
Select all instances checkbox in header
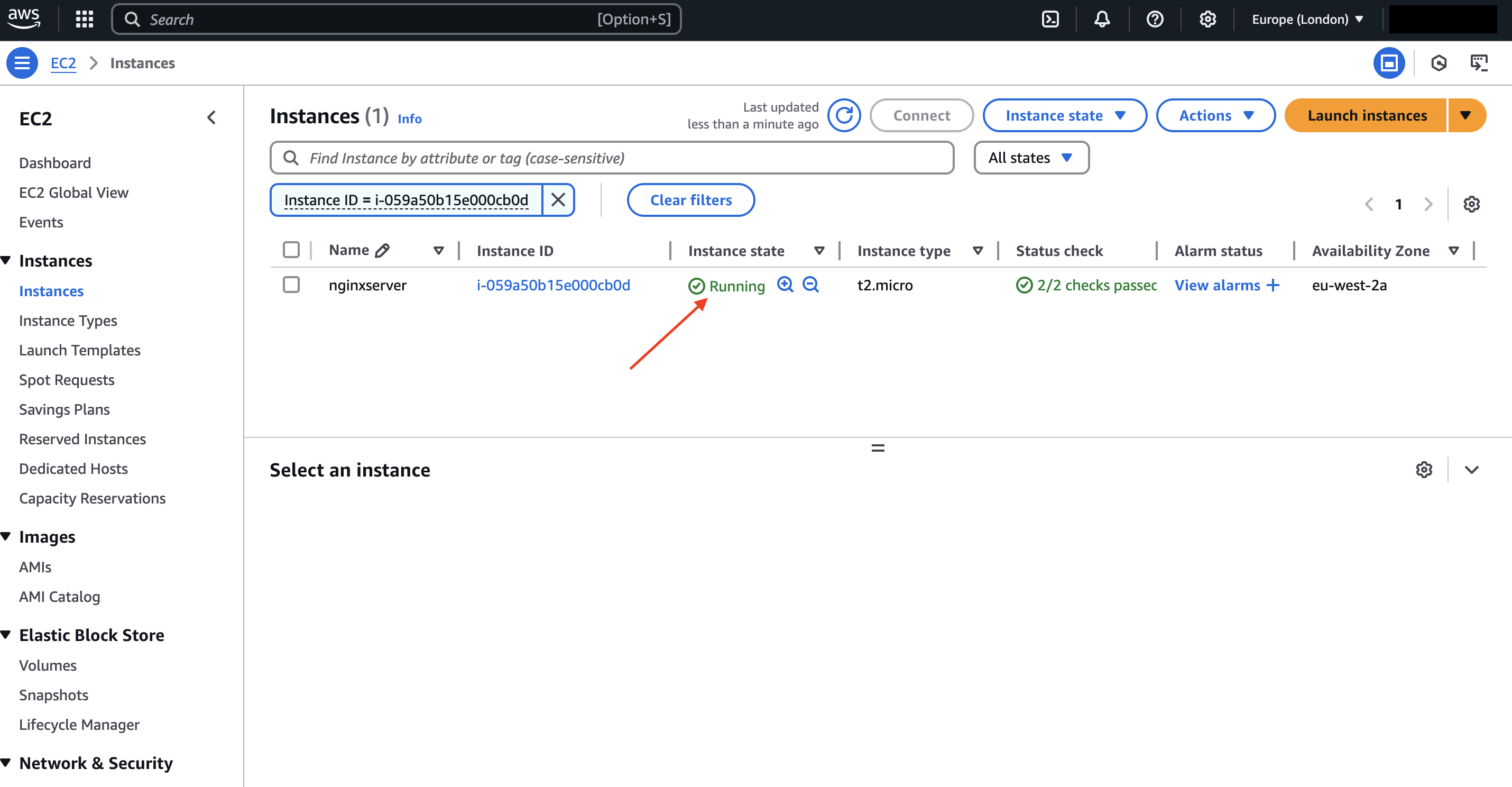291,250
